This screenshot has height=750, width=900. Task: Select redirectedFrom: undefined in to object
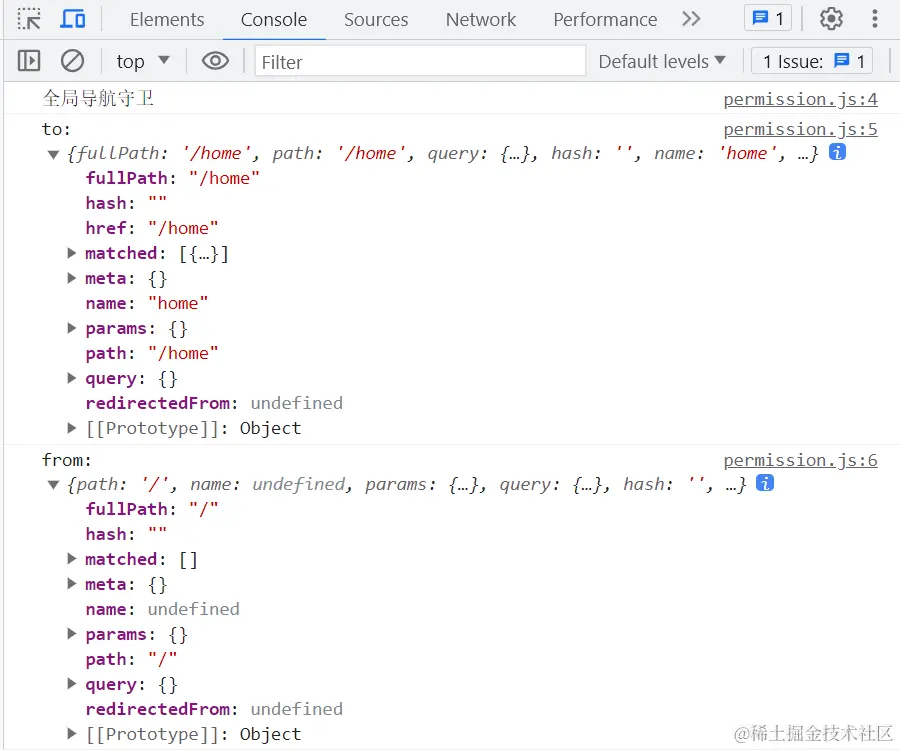point(214,403)
